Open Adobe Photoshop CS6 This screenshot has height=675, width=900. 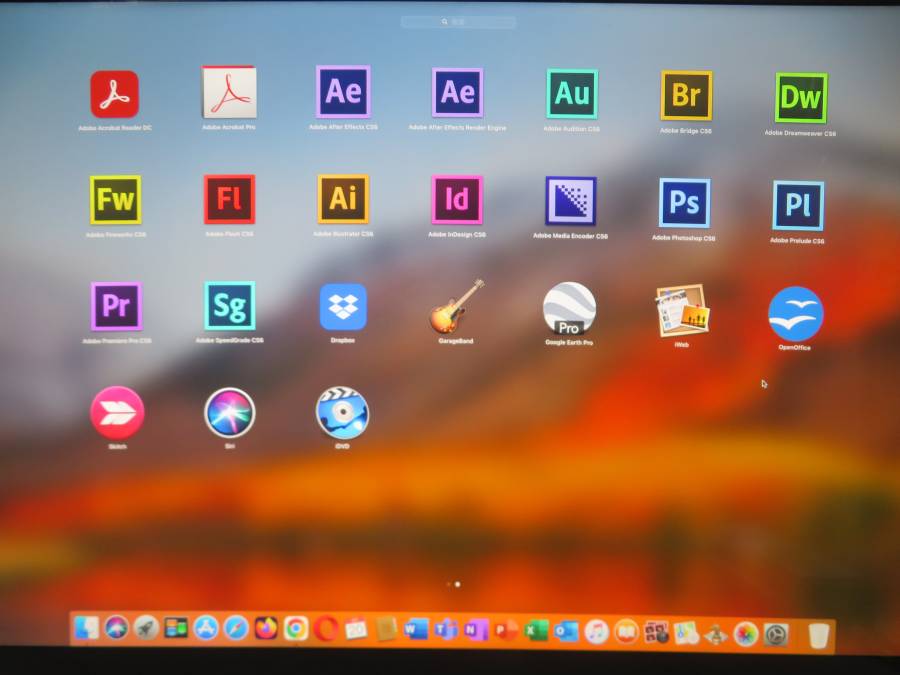[684, 203]
